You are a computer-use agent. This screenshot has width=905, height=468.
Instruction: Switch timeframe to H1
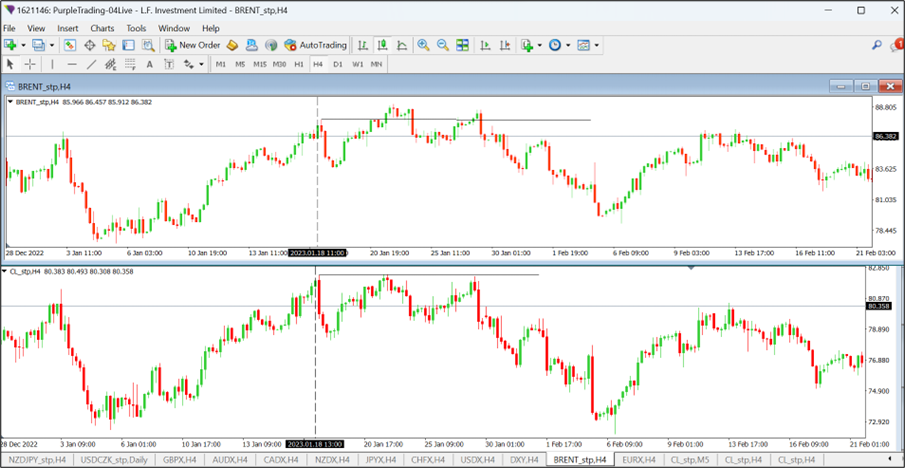299,64
